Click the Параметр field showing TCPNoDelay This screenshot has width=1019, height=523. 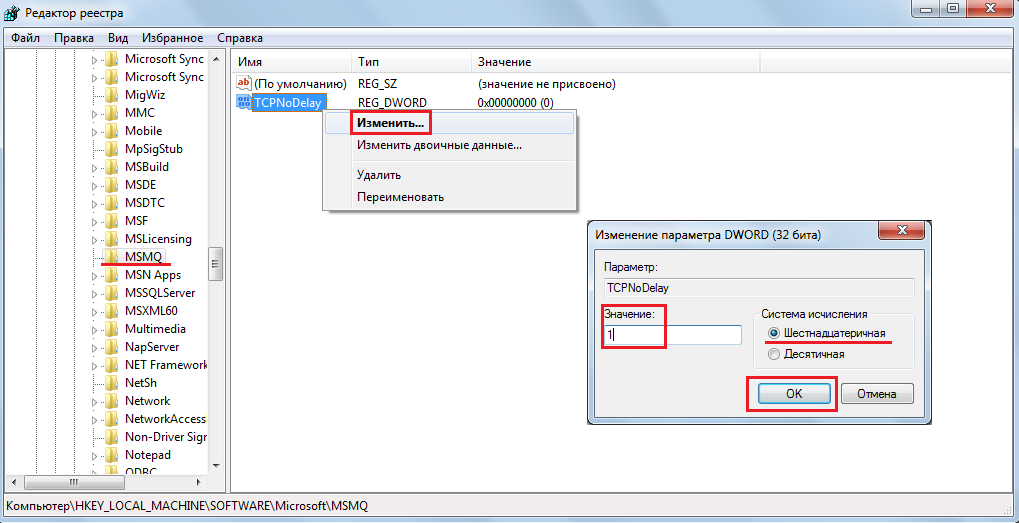click(758, 288)
